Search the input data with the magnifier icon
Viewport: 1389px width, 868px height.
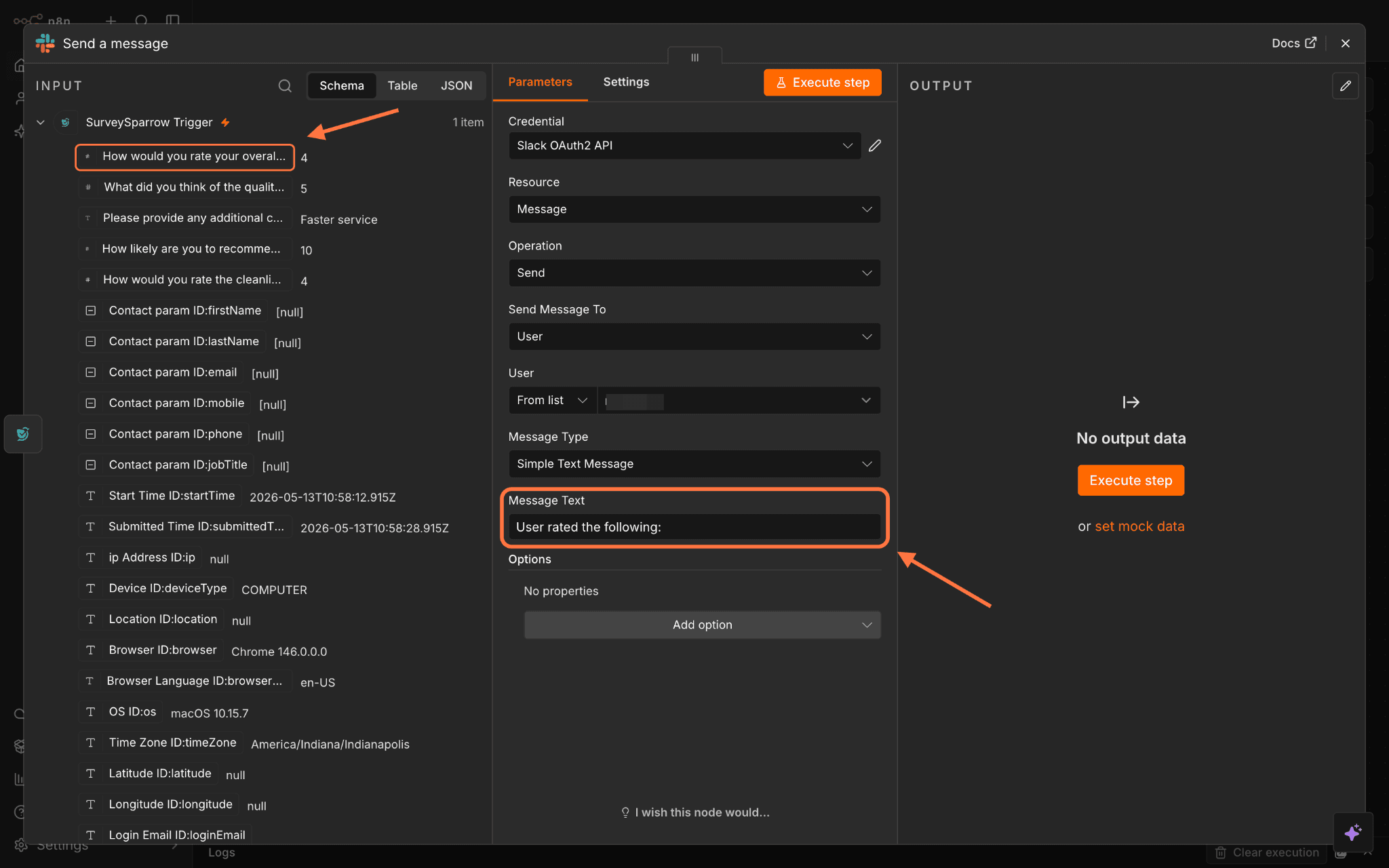285,86
